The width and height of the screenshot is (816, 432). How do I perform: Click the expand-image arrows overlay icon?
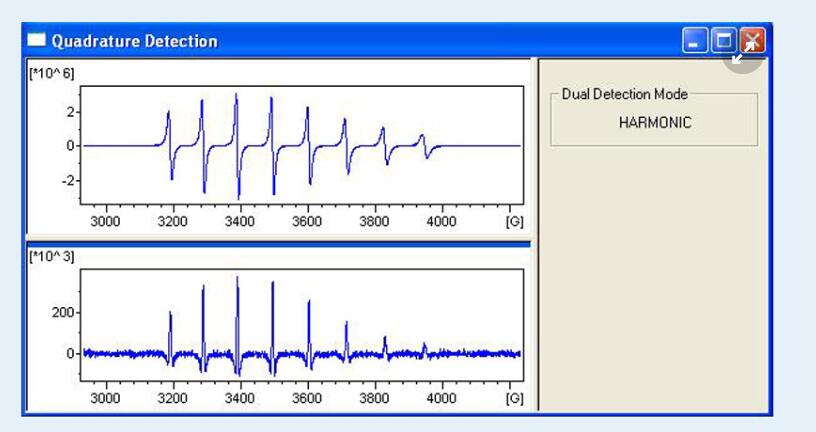743,51
